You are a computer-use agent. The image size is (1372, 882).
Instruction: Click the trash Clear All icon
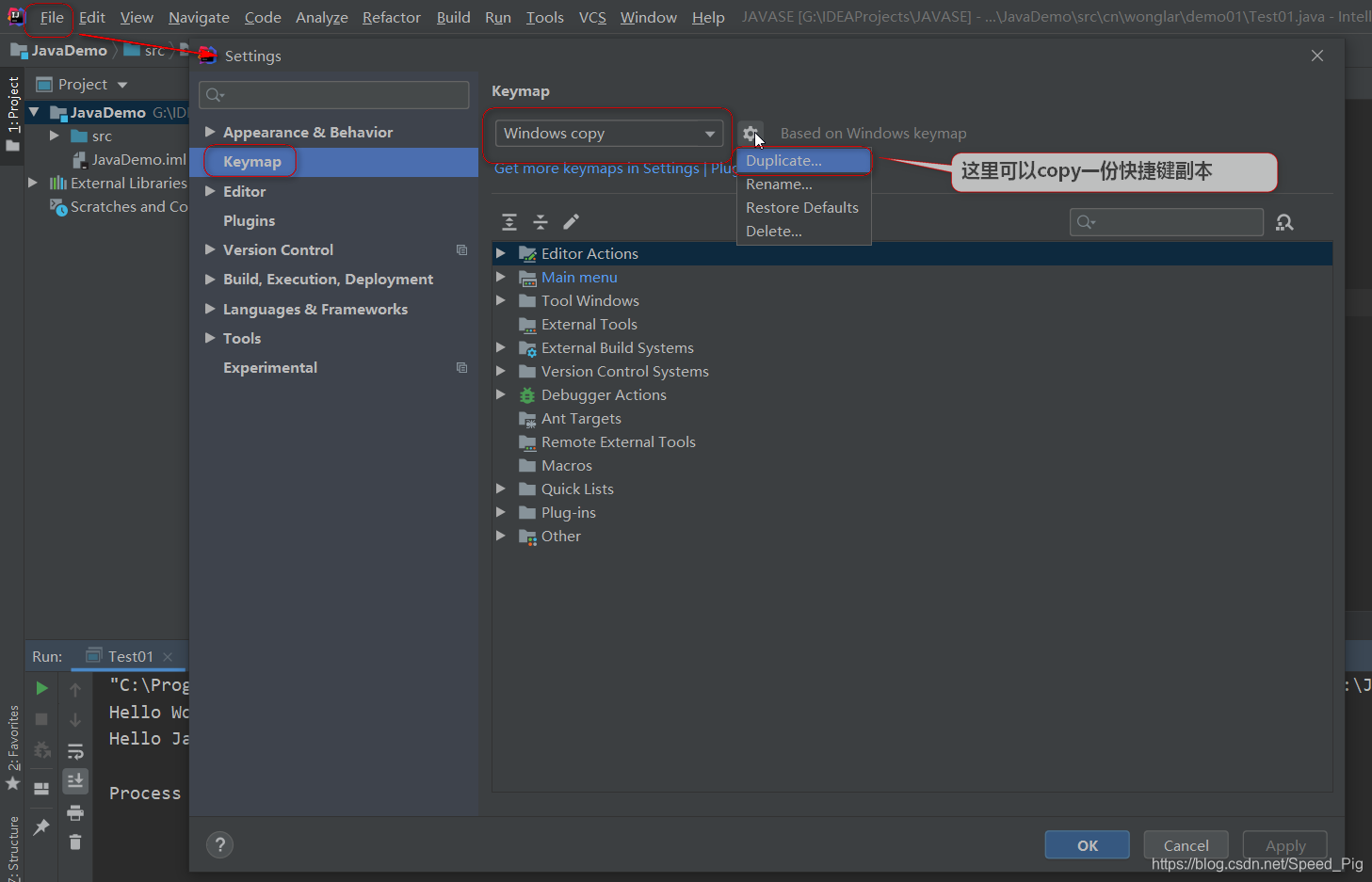pyautogui.click(x=75, y=842)
